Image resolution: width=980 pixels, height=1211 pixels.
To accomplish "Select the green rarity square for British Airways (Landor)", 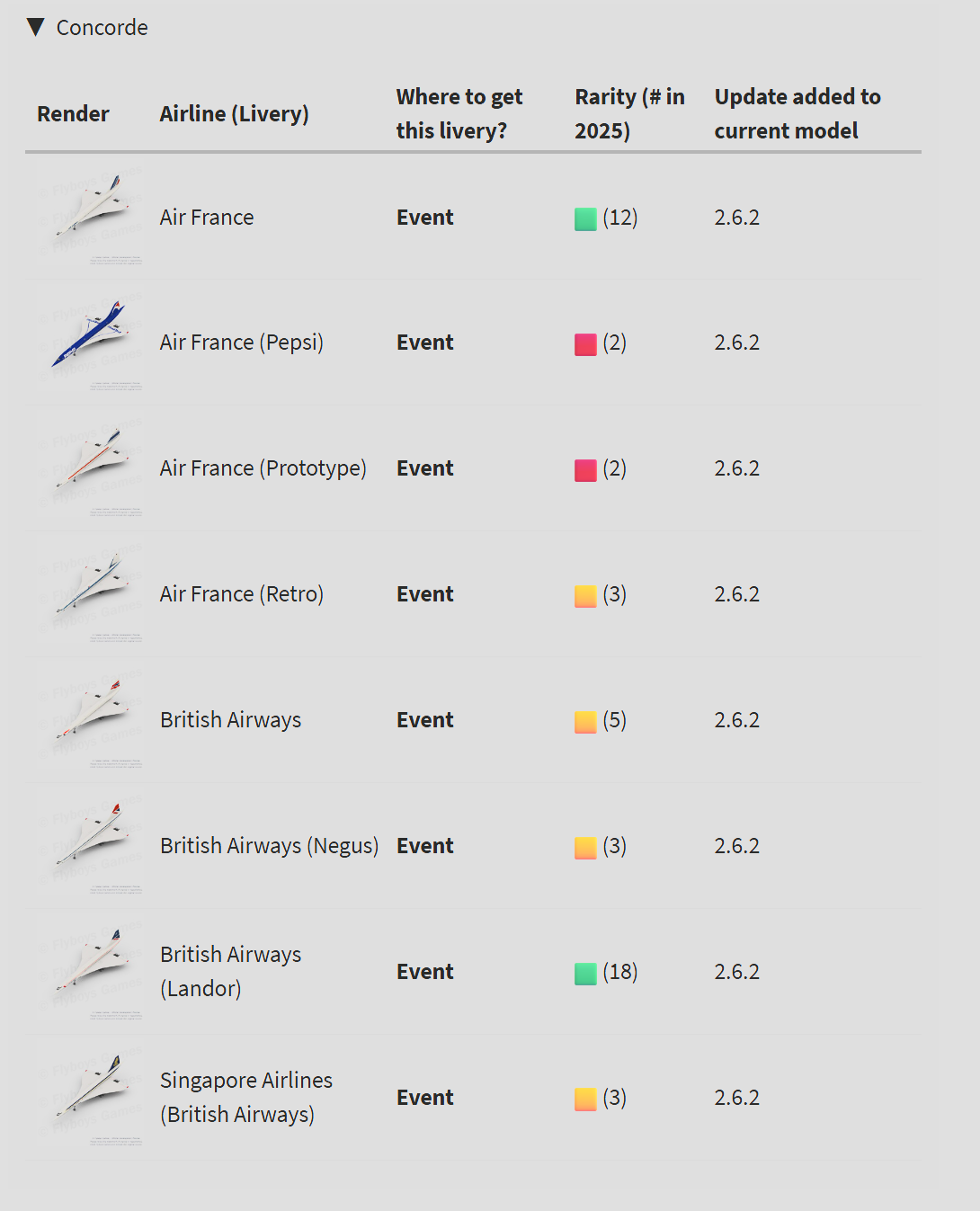I will [x=585, y=974].
